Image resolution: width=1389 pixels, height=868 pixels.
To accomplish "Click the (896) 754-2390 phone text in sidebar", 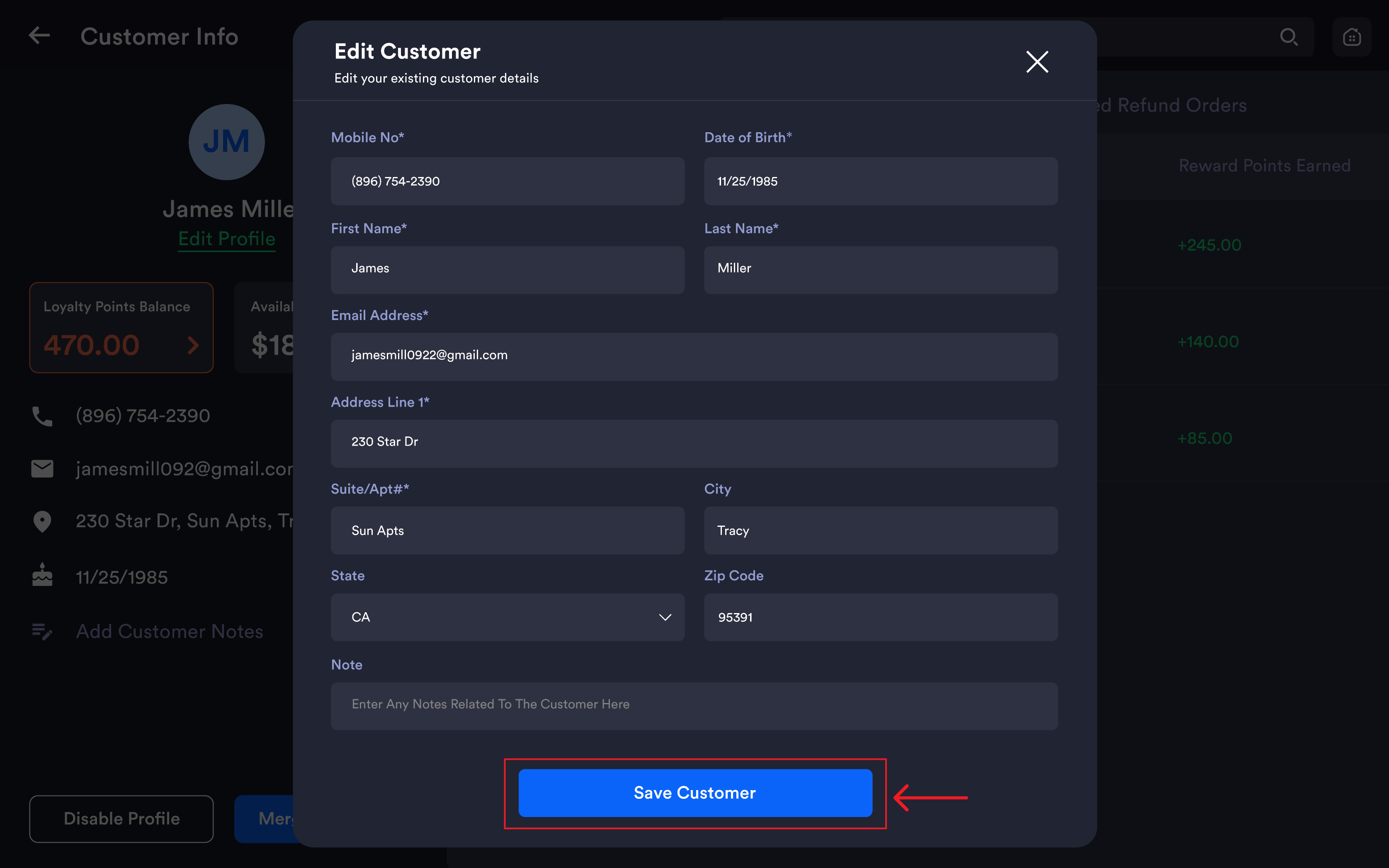I will coord(143,416).
